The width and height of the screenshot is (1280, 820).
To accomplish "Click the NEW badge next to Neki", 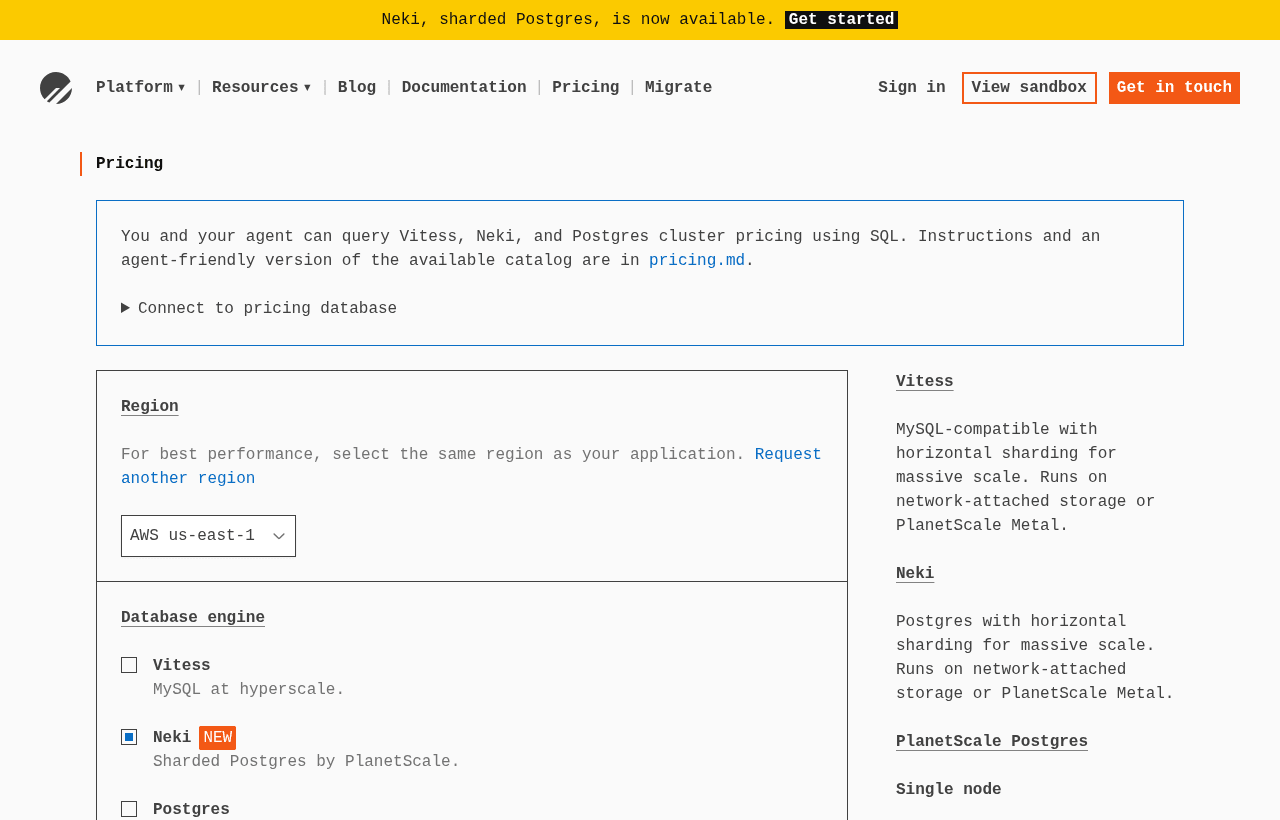I will (218, 738).
